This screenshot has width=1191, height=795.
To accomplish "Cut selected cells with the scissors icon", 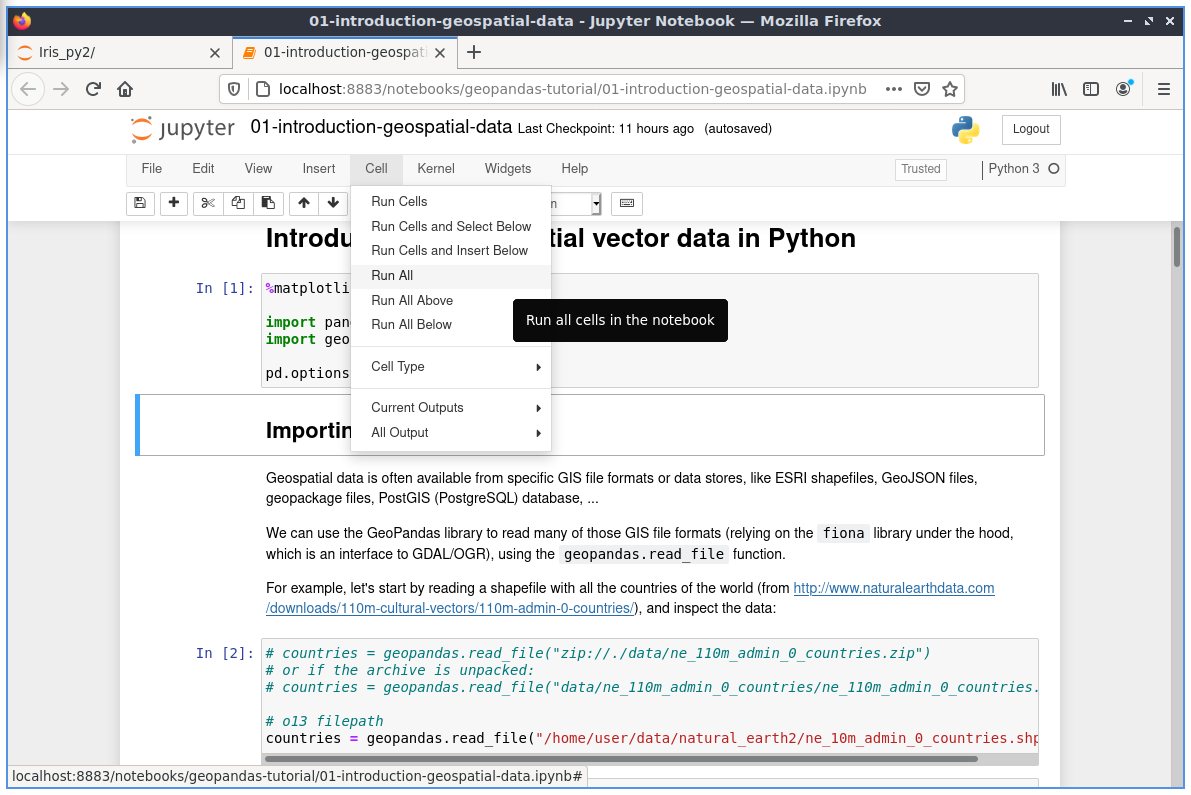I will [x=208, y=203].
